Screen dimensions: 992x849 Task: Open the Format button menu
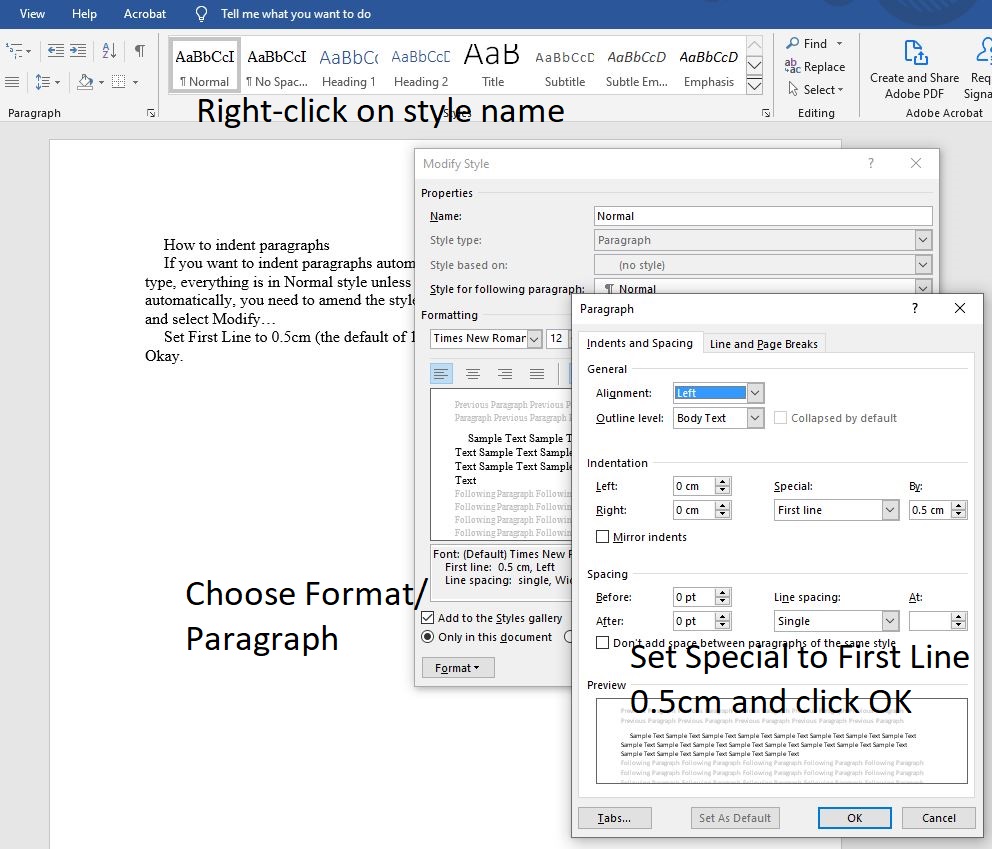[x=457, y=668]
